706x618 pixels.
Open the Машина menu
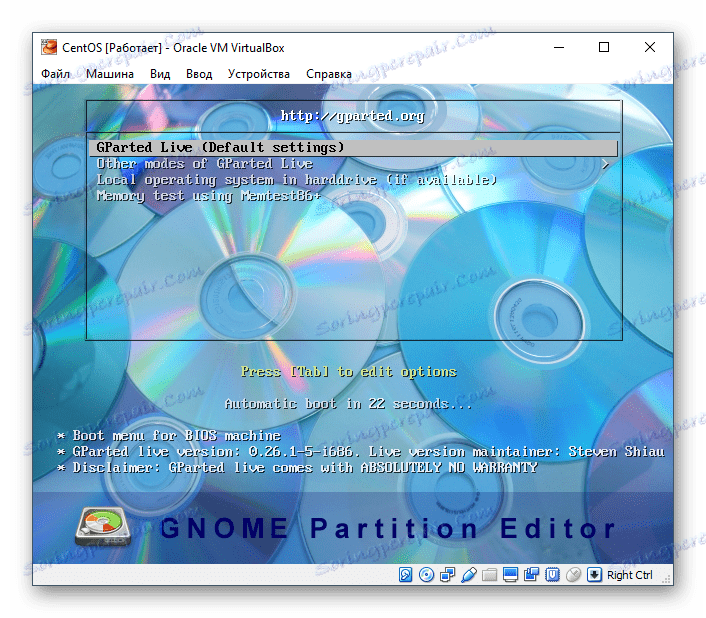point(110,74)
